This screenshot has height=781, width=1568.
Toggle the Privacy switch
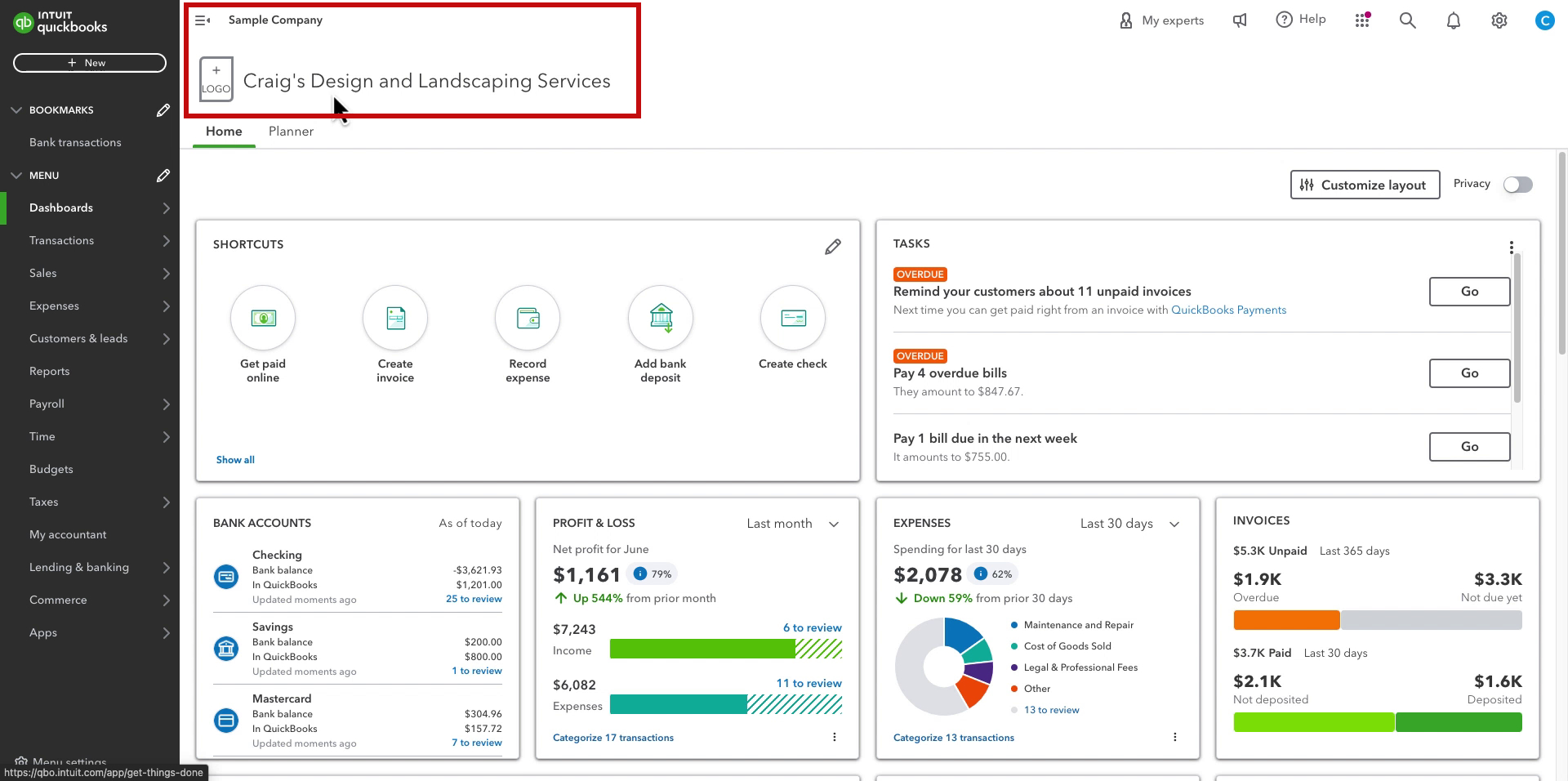pyautogui.click(x=1518, y=185)
